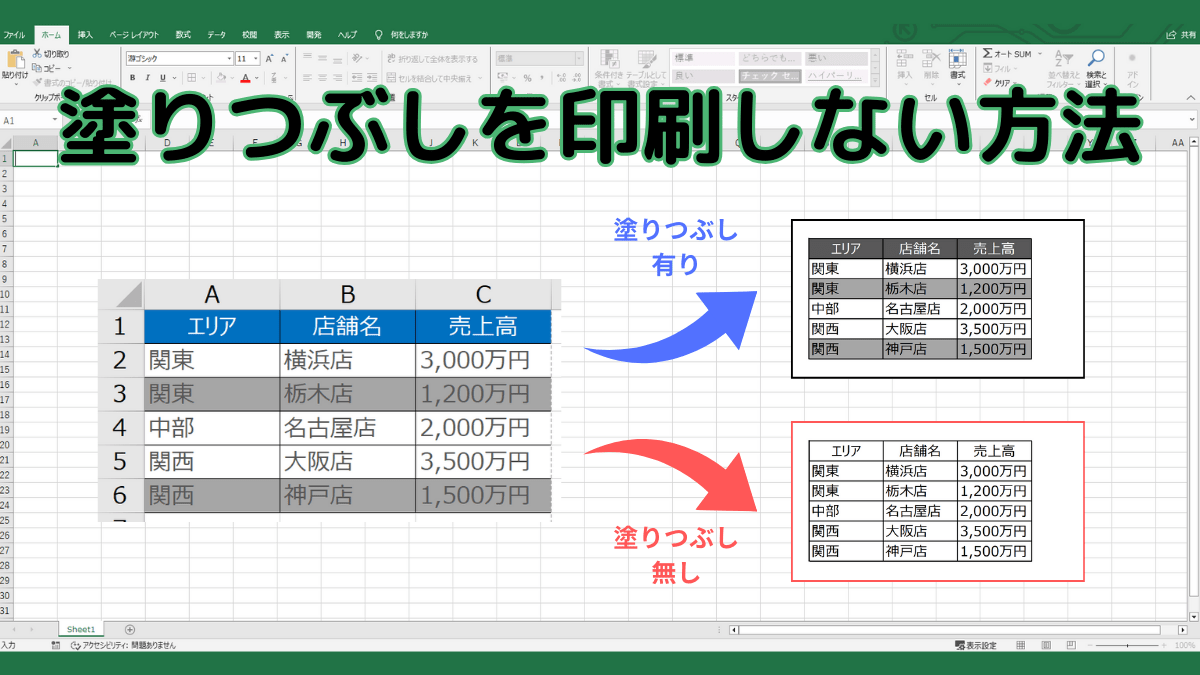Image resolution: width=1200 pixels, height=675 pixels.
Task: Open the ページ レイアウト ribbon tab
Action: coord(133,35)
